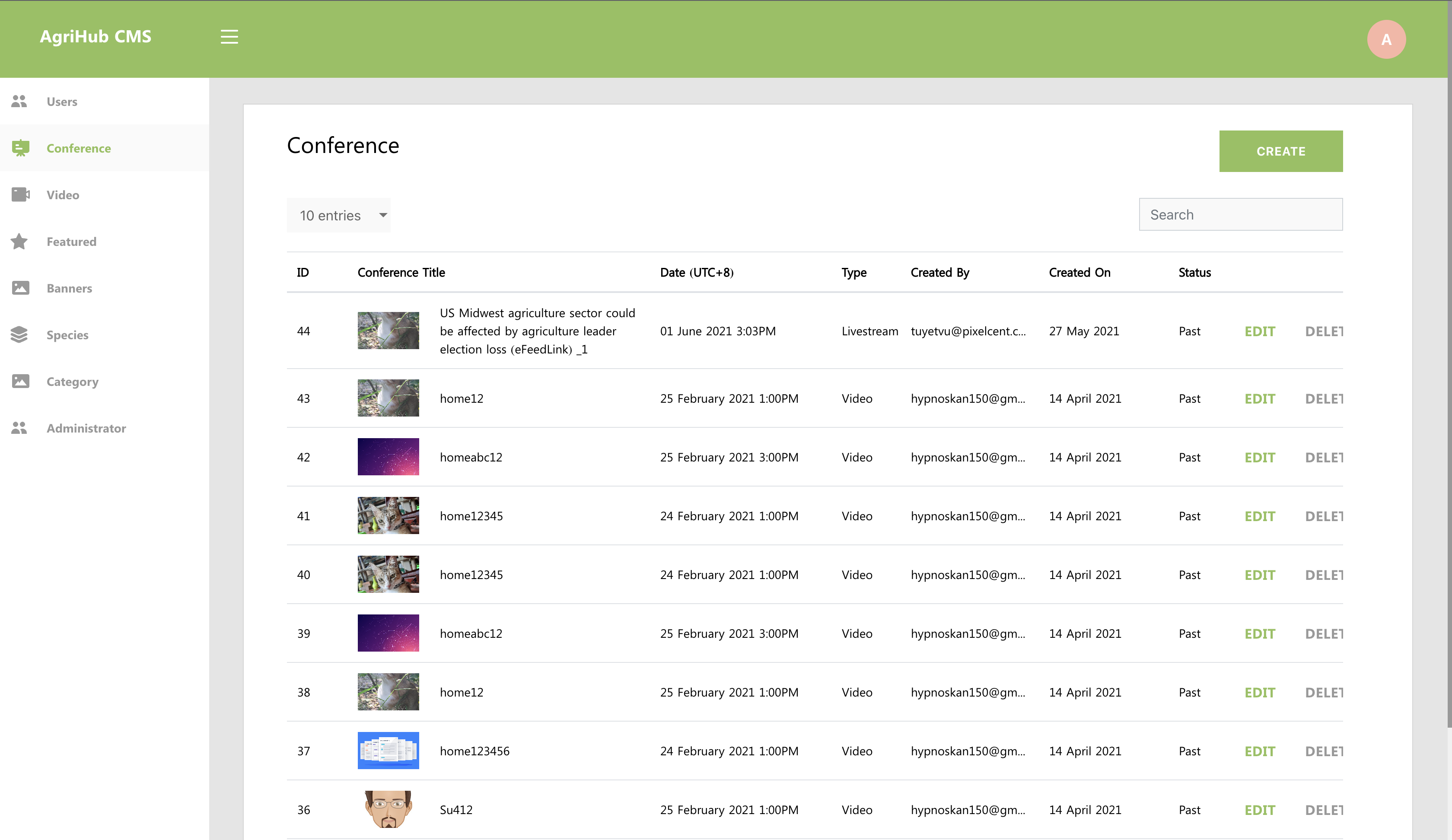The height and width of the screenshot is (840, 1452).
Task: Open the Featured menu item
Action: (71, 242)
